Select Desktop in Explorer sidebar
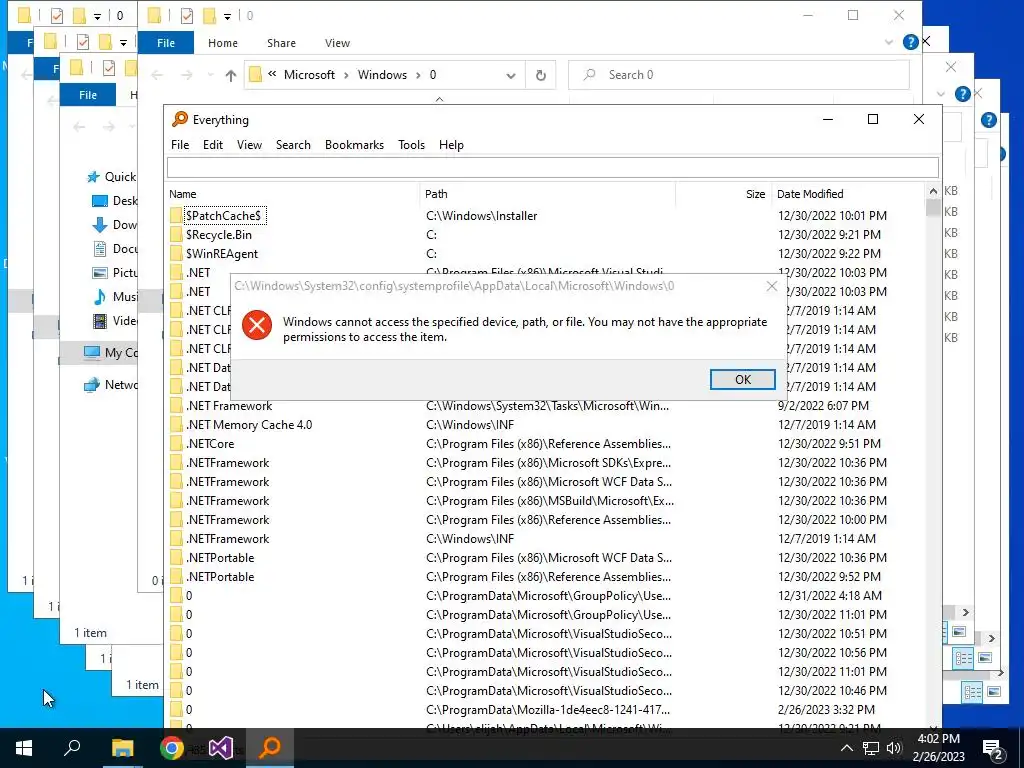 [x=115, y=201]
